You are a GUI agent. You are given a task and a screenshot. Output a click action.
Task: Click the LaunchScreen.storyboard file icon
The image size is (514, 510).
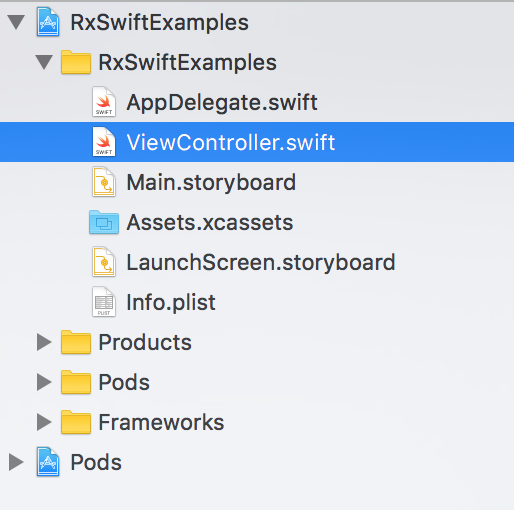click(x=104, y=262)
